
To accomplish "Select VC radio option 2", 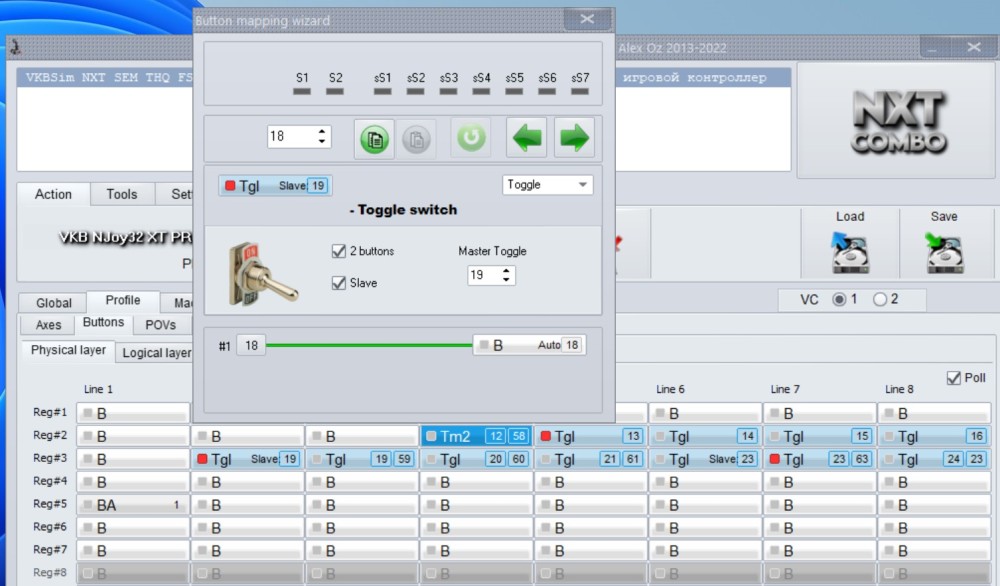I will coord(879,299).
